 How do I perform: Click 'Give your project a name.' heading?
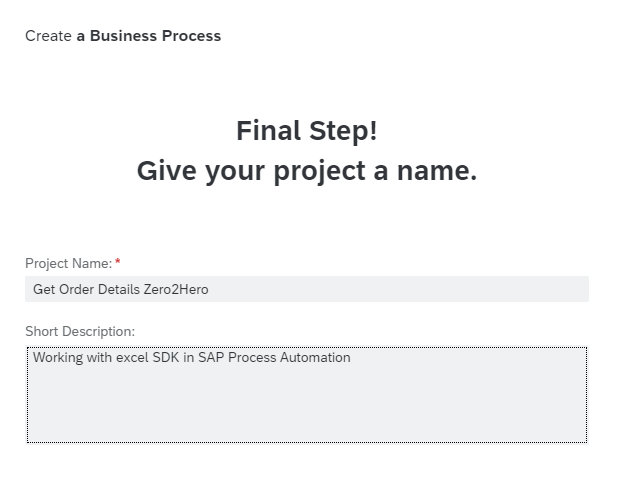pos(306,171)
